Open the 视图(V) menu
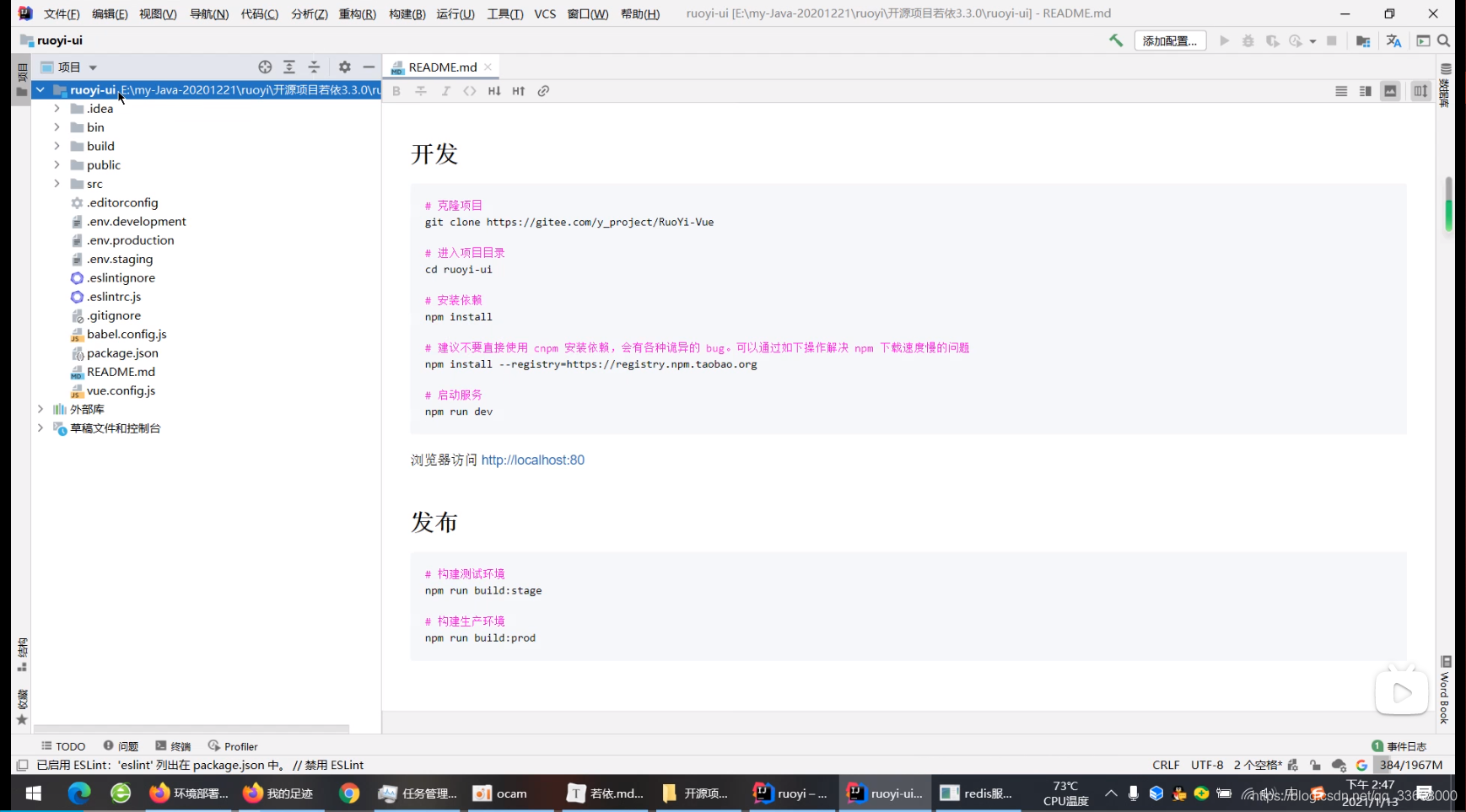This screenshot has height=812, width=1466. pos(158,13)
